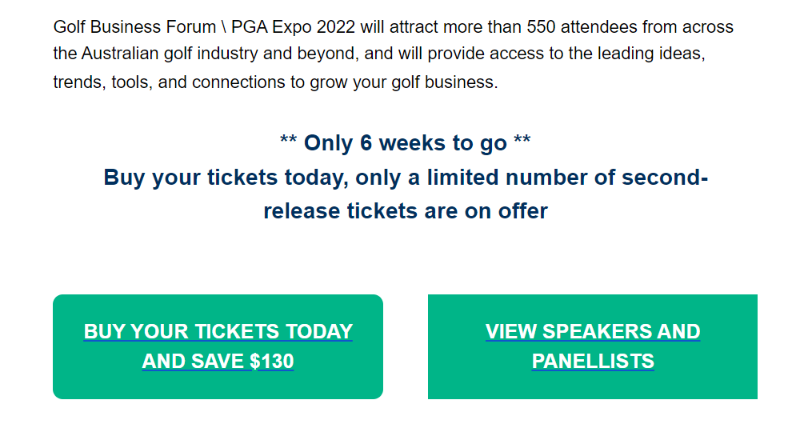This screenshot has height=432, width=797.
Task: Select the 'PANELLISTS' underlined link word
Action: click(x=593, y=361)
